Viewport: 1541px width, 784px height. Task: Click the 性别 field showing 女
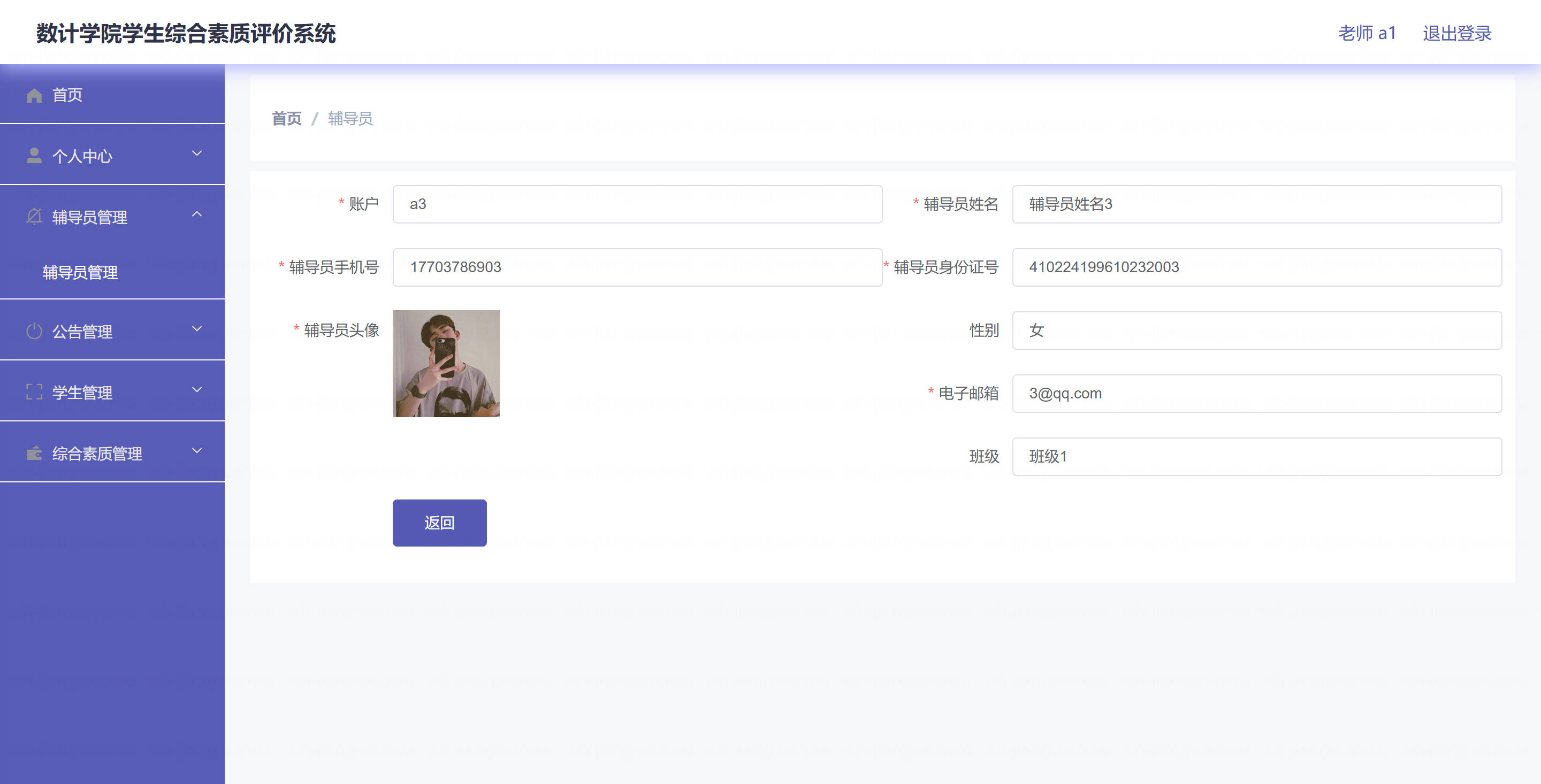[x=1257, y=330]
